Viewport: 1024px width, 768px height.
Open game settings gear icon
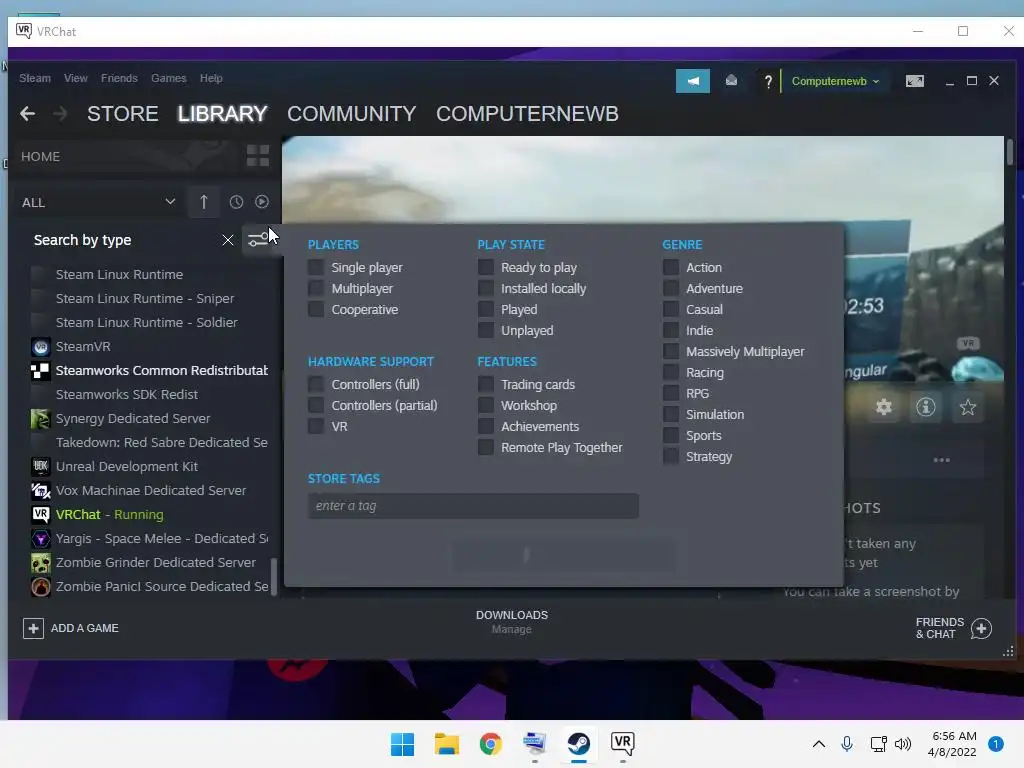[884, 408]
